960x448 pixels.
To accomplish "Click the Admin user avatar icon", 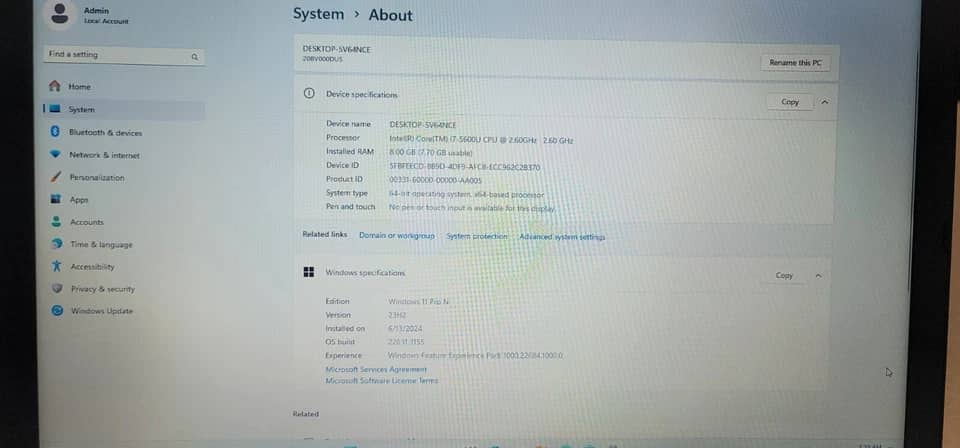I will tap(60, 13).
